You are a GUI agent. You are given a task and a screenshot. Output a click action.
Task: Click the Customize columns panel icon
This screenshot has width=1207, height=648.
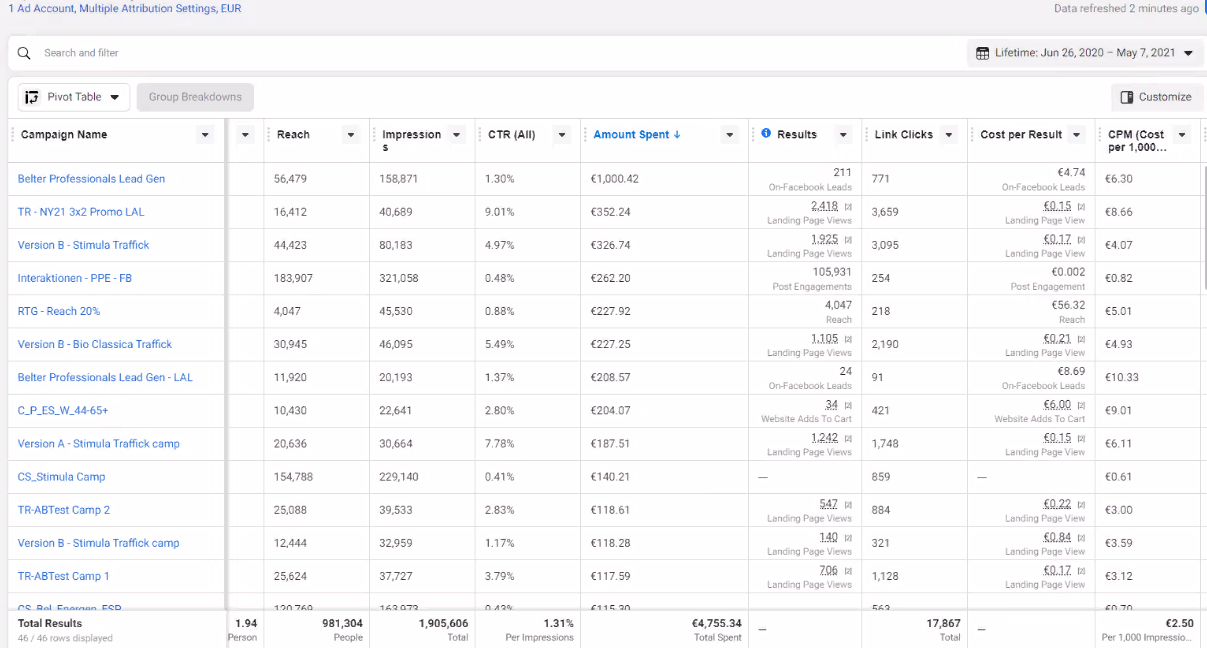click(x=1127, y=97)
